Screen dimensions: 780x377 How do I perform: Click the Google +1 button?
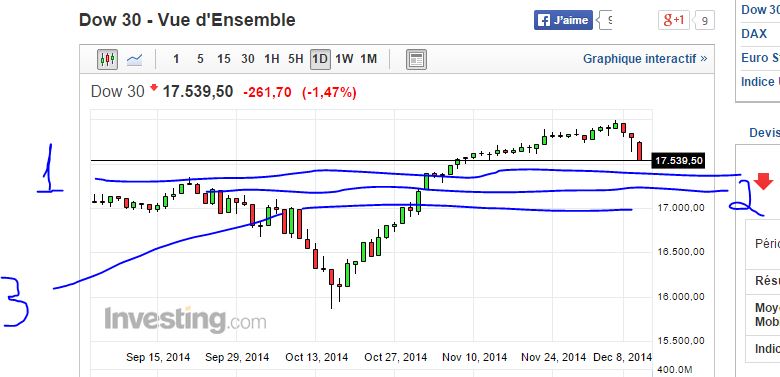click(674, 20)
